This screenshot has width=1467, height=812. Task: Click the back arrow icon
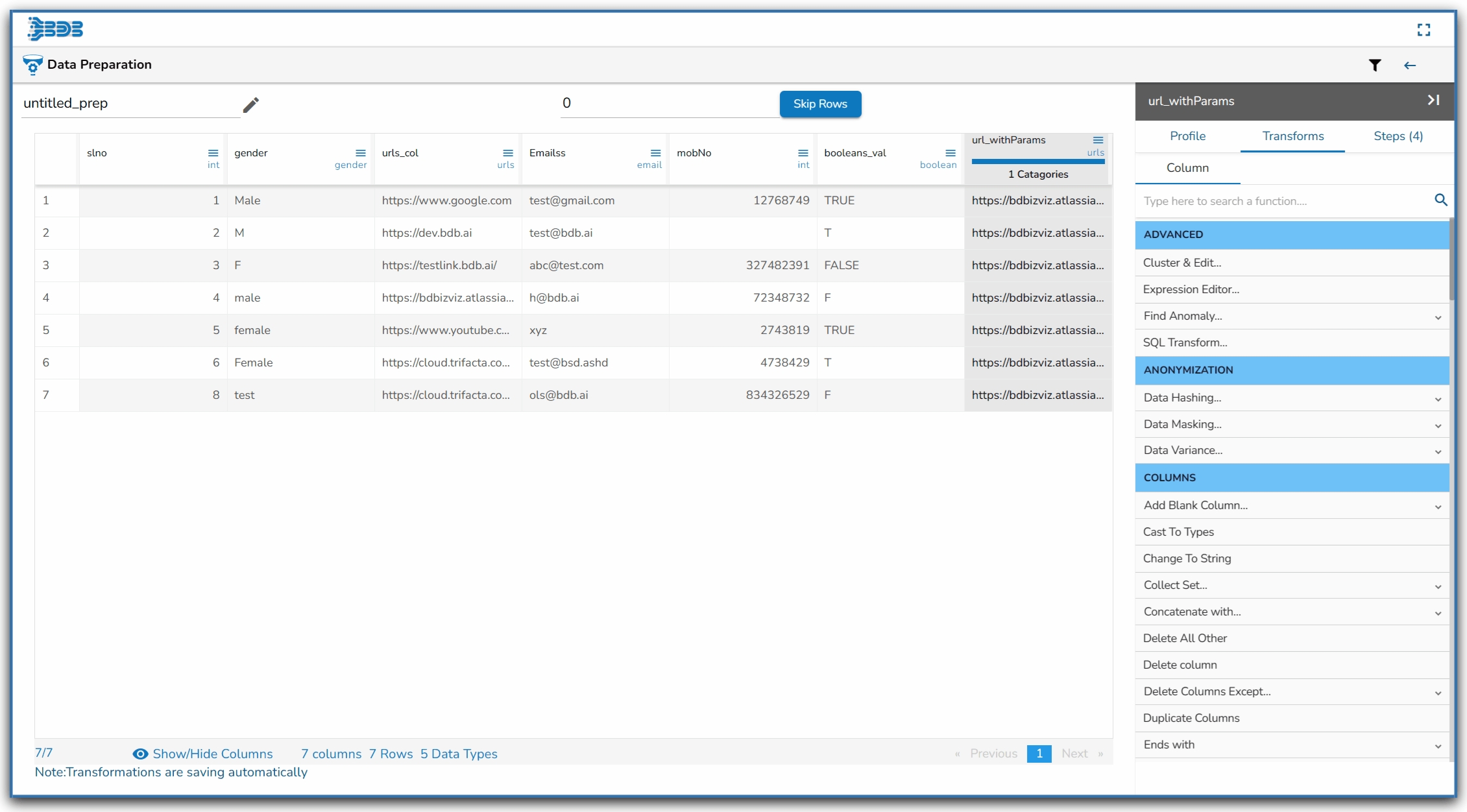(1409, 65)
